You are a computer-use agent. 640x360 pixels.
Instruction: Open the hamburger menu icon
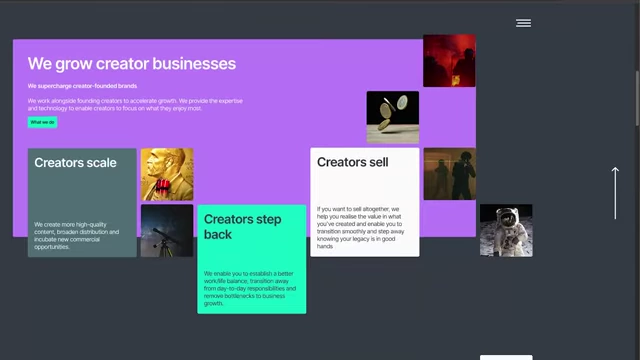click(523, 23)
